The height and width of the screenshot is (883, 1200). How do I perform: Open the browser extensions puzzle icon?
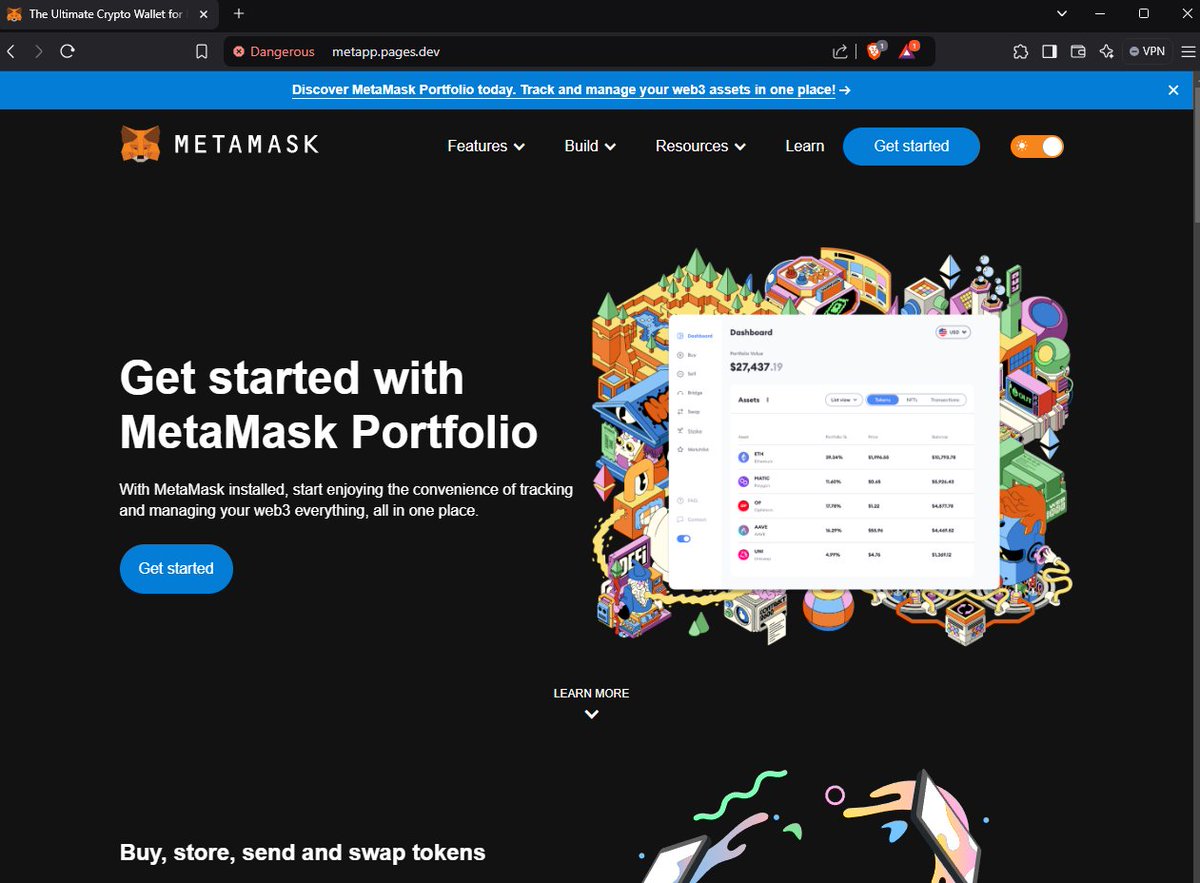tap(1020, 52)
